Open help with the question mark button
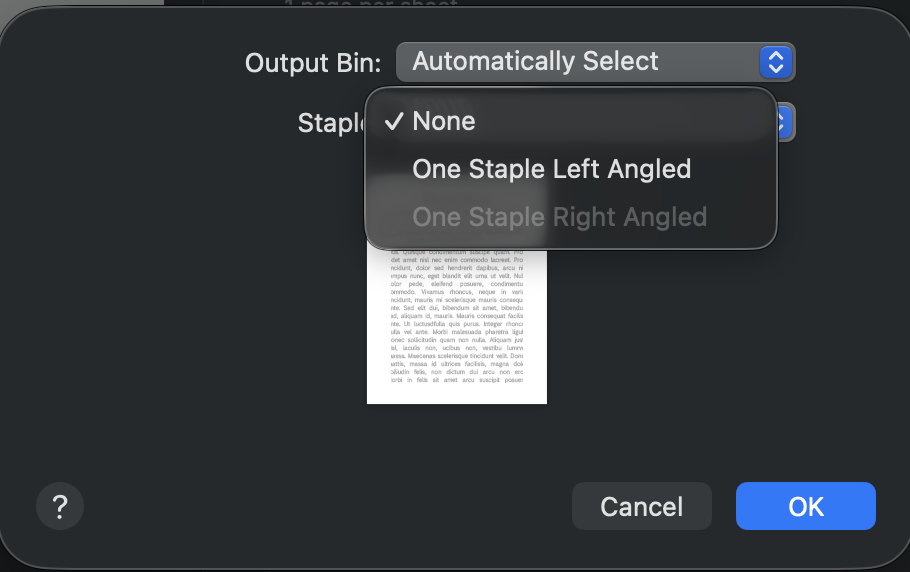 pos(60,506)
